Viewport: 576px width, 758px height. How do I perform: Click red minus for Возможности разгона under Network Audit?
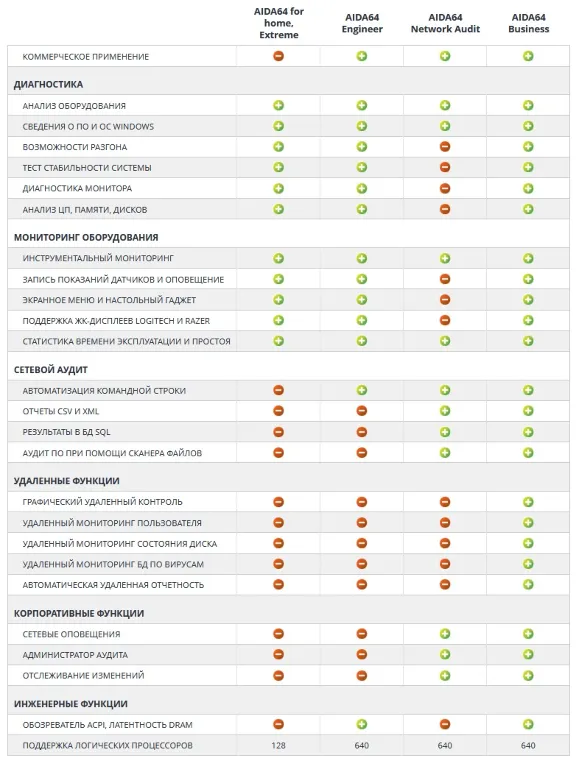445,146
